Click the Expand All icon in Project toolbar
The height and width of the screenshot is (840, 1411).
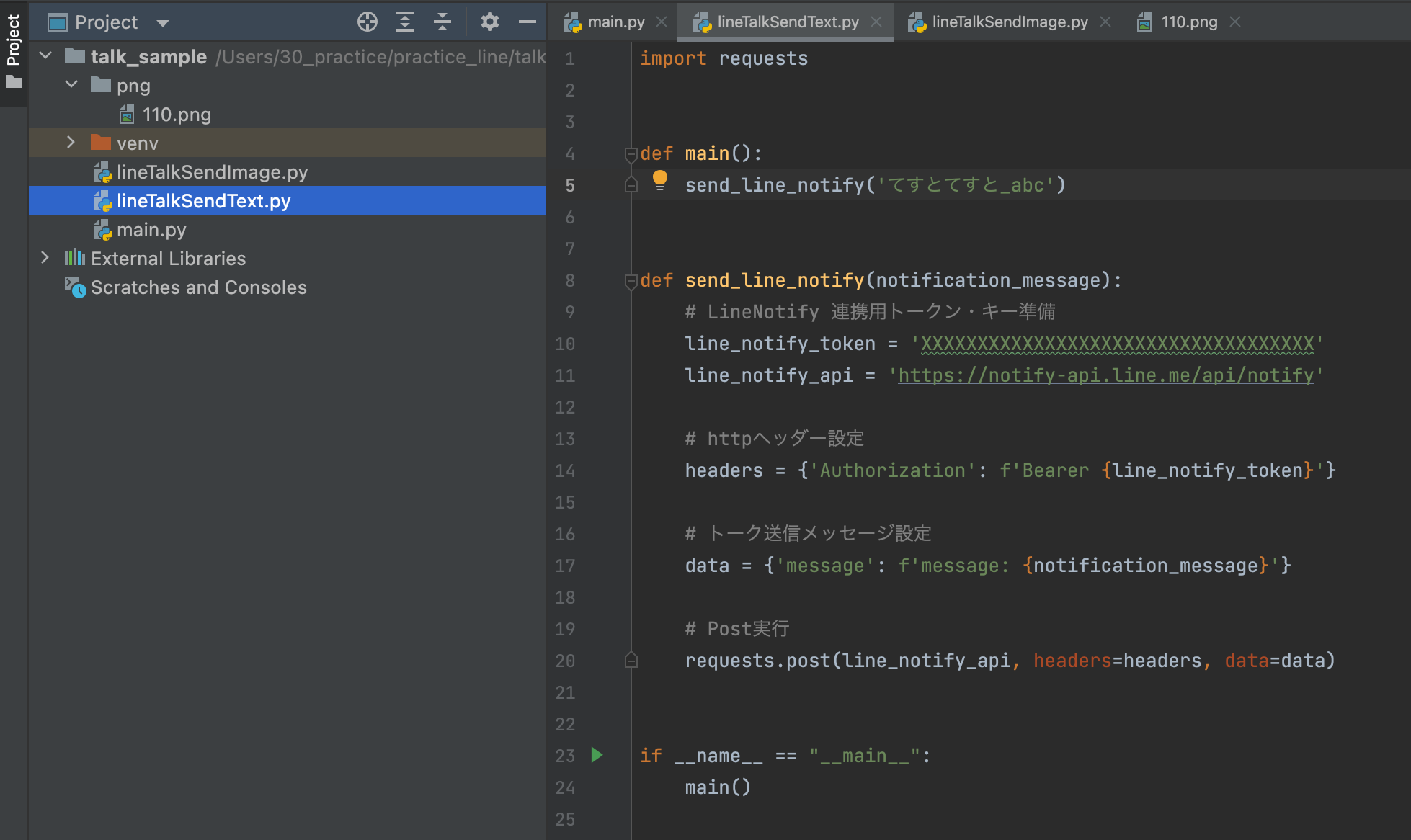[405, 22]
